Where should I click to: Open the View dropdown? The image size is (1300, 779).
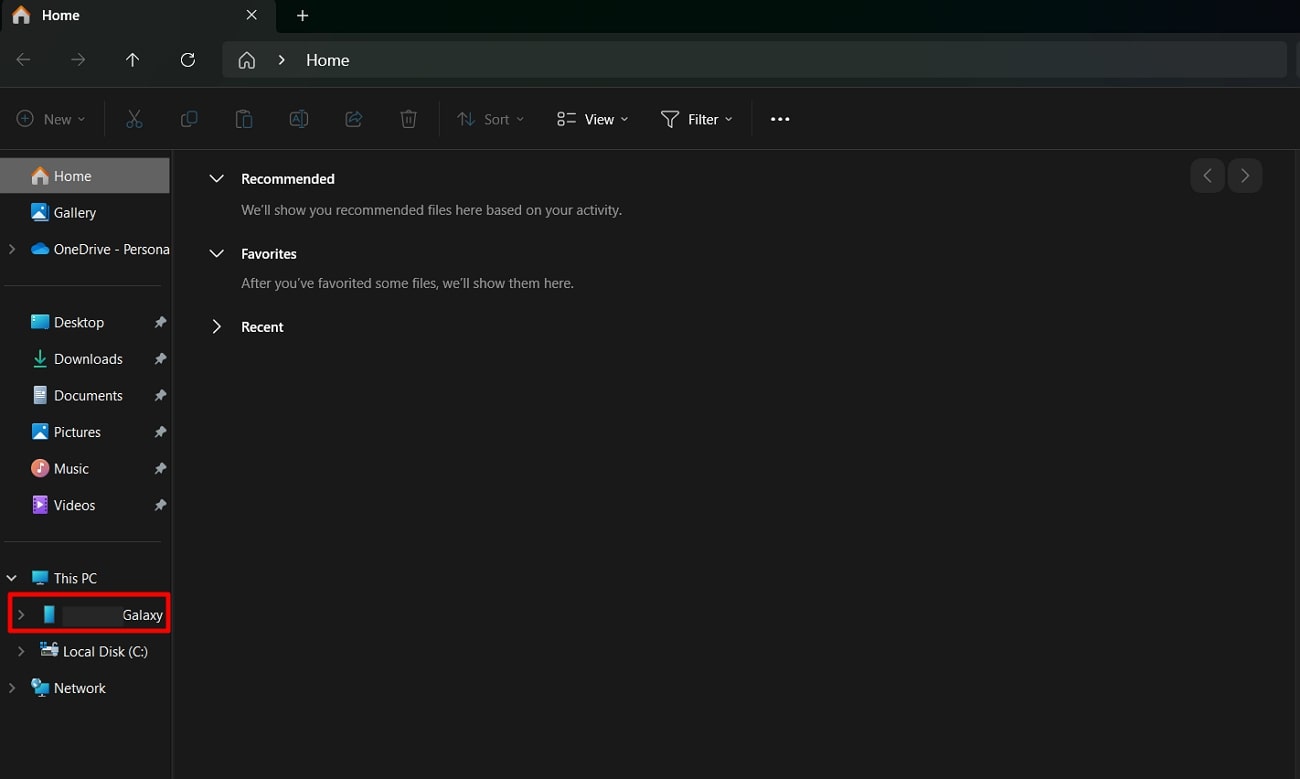(x=592, y=118)
